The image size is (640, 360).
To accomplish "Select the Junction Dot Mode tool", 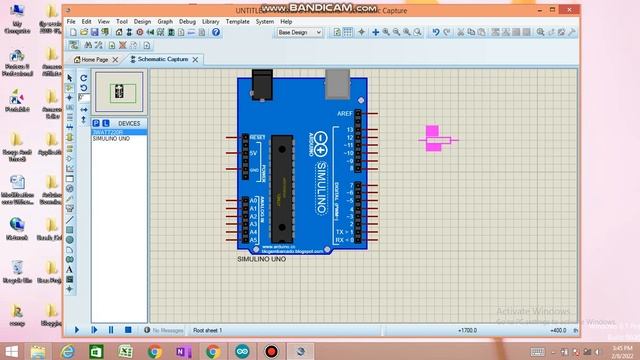I will click(70, 98).
